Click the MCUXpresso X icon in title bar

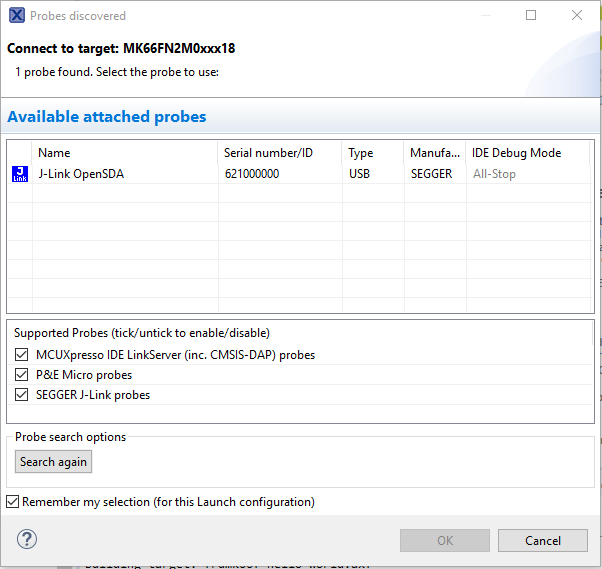pyautogui.click(x=16, y=16)
